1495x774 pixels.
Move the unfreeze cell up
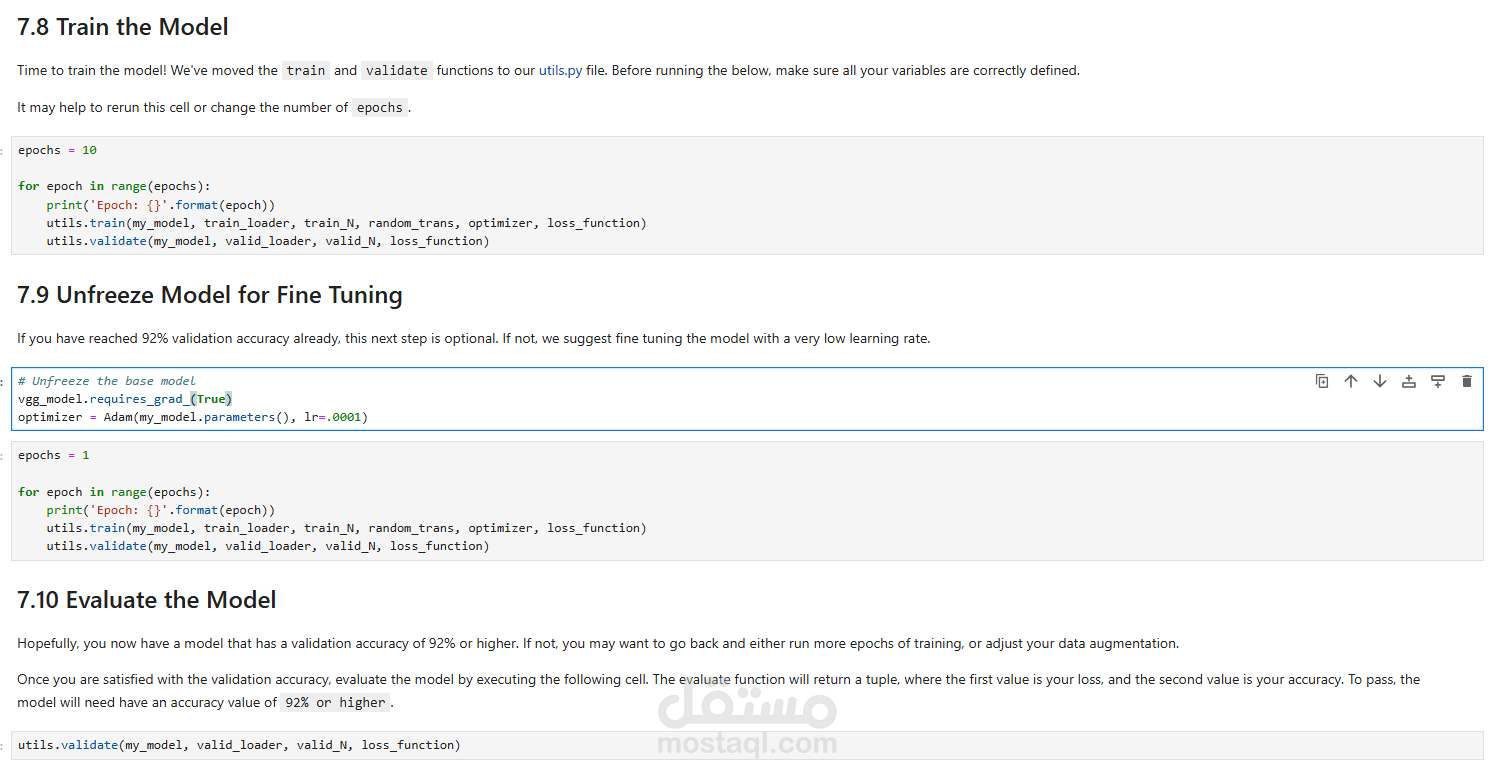tap(1351, 381)
